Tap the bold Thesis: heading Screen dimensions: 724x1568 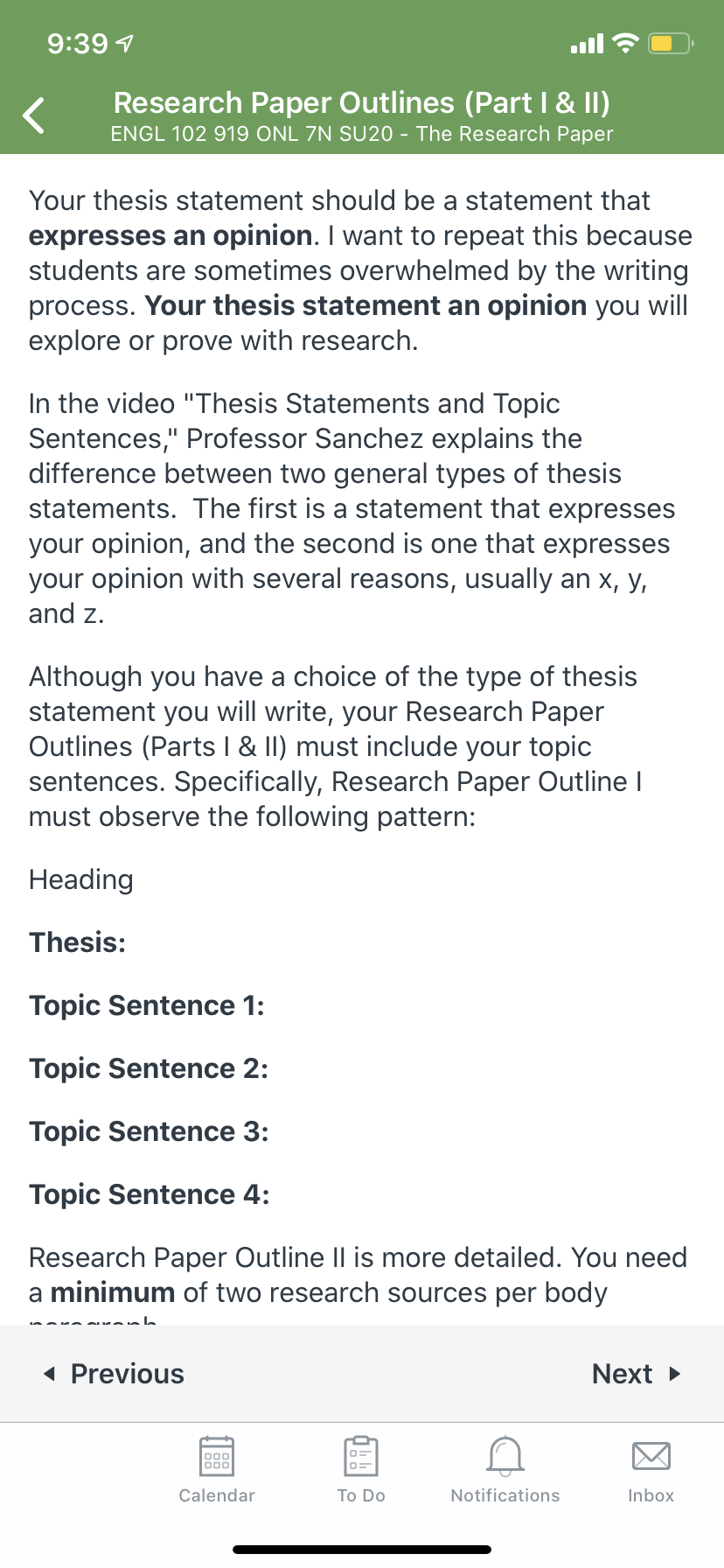[78, 942]
